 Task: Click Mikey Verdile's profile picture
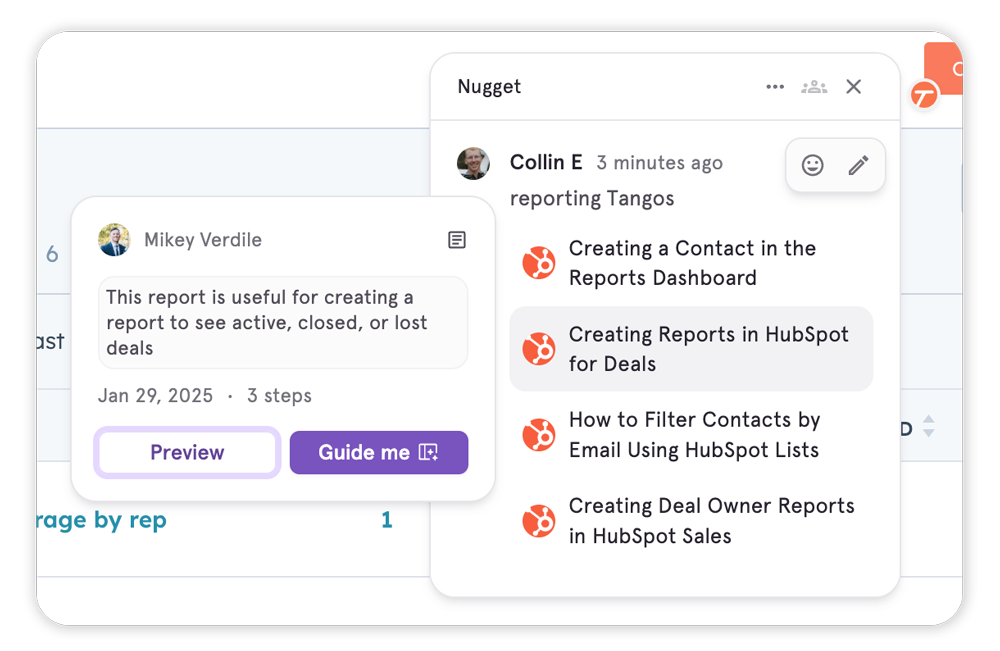(114, 240)
